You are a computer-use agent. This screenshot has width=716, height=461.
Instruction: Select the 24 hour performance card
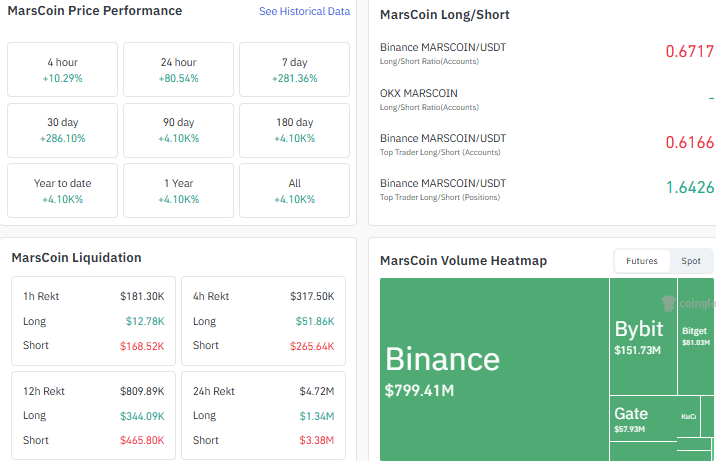(x=179, y=69)
